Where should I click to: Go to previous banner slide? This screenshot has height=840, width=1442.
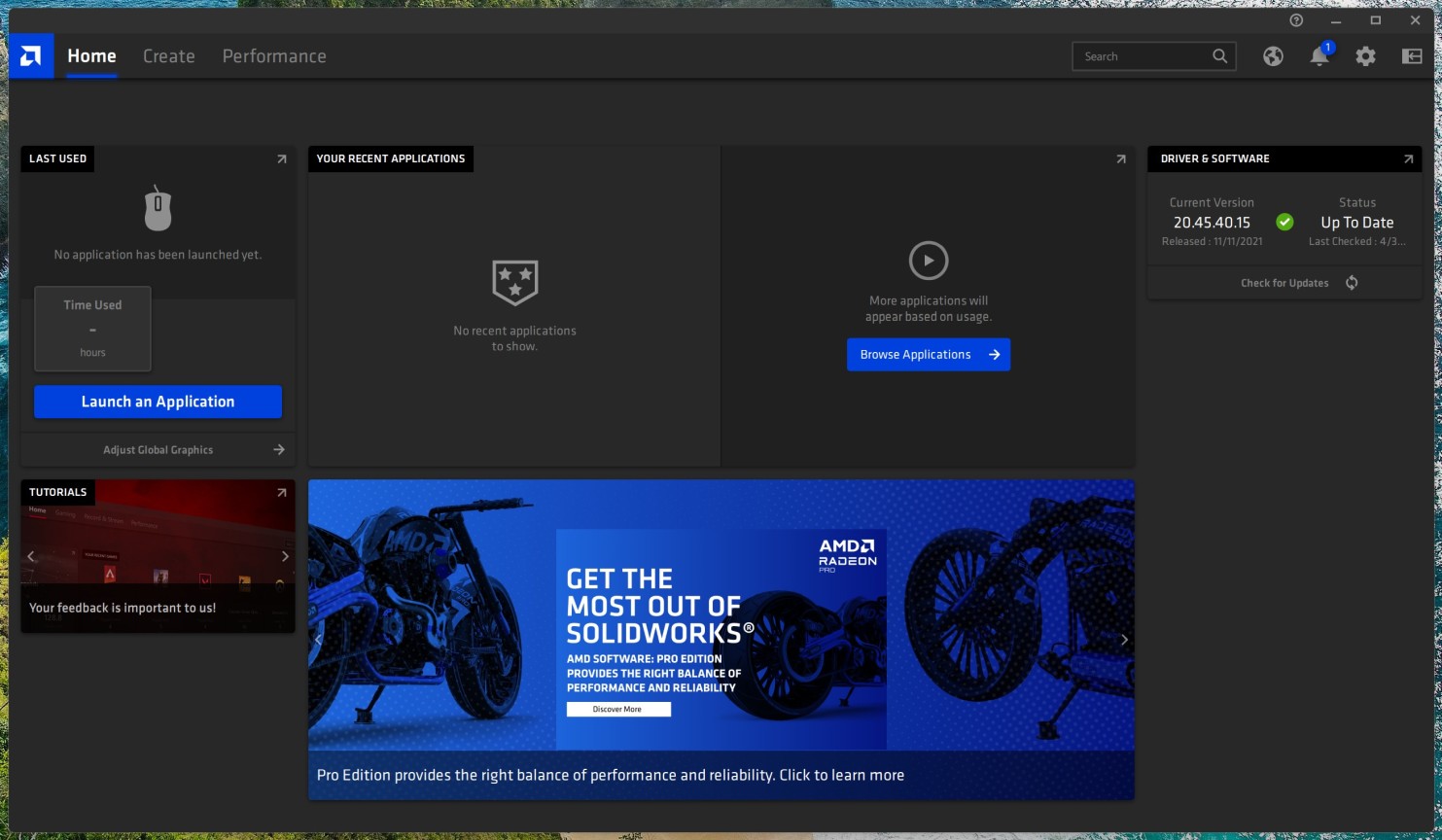(318, 639)
